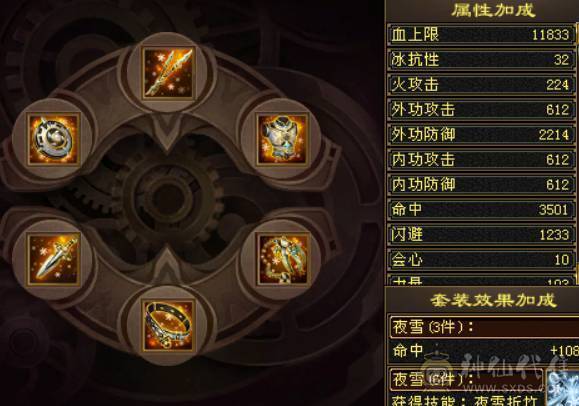Select the 夜雪 (3件) set bonus entry
This screenshot has width=579, height=406.
point(484,327)
